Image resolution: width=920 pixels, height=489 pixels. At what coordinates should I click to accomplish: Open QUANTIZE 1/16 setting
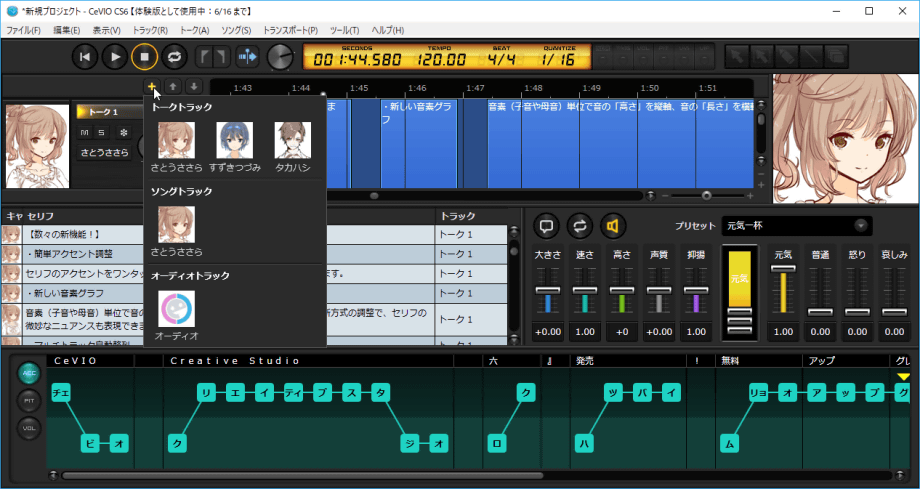click(558, 60)
